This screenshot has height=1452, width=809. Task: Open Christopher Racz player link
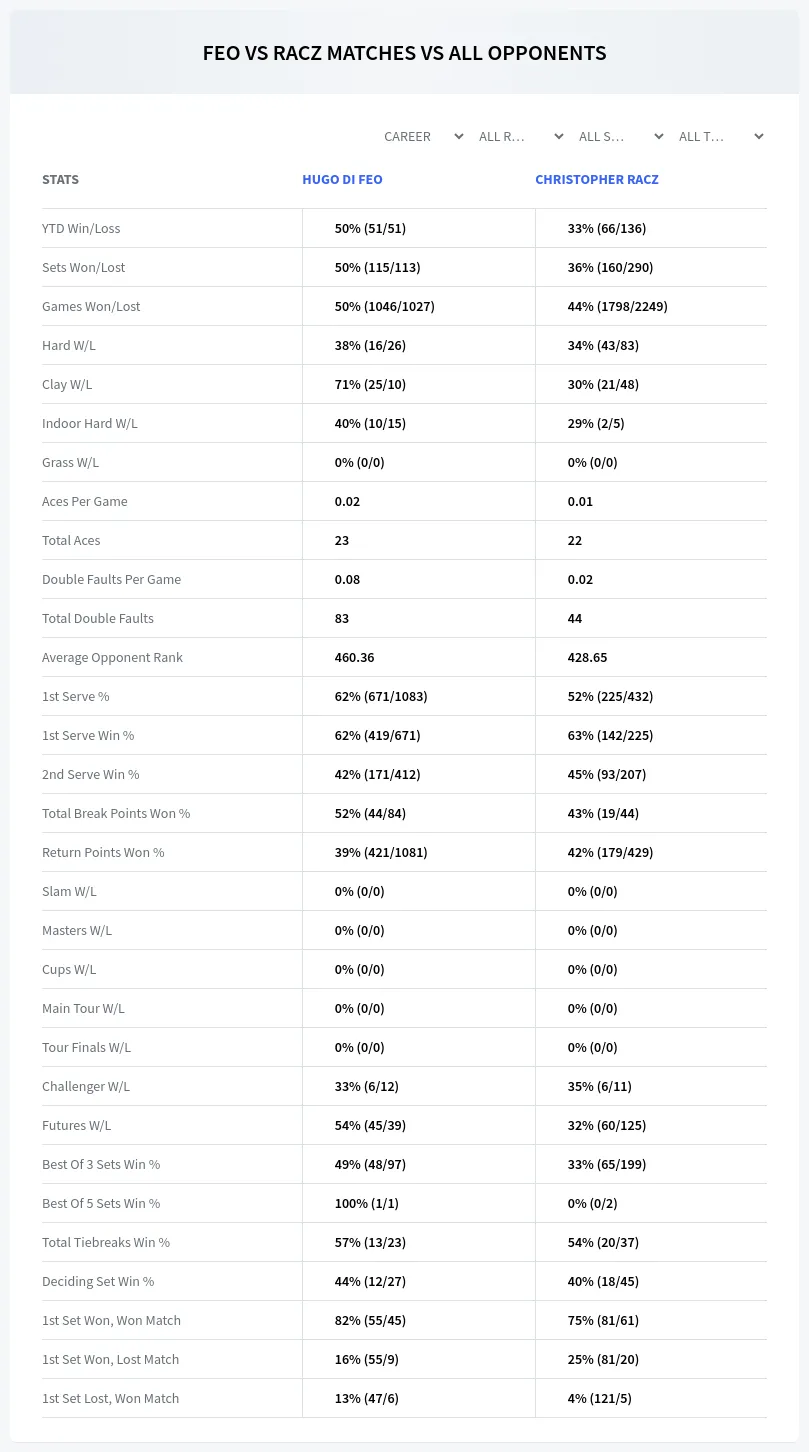click(597, 180)
